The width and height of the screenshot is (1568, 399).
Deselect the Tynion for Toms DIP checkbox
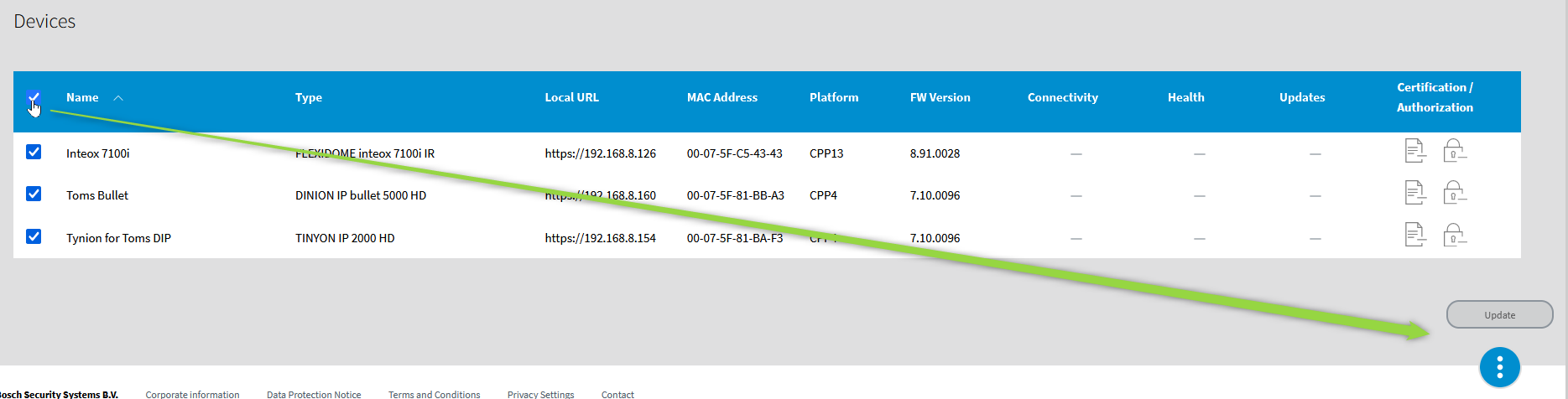click(x=34, y=236)
